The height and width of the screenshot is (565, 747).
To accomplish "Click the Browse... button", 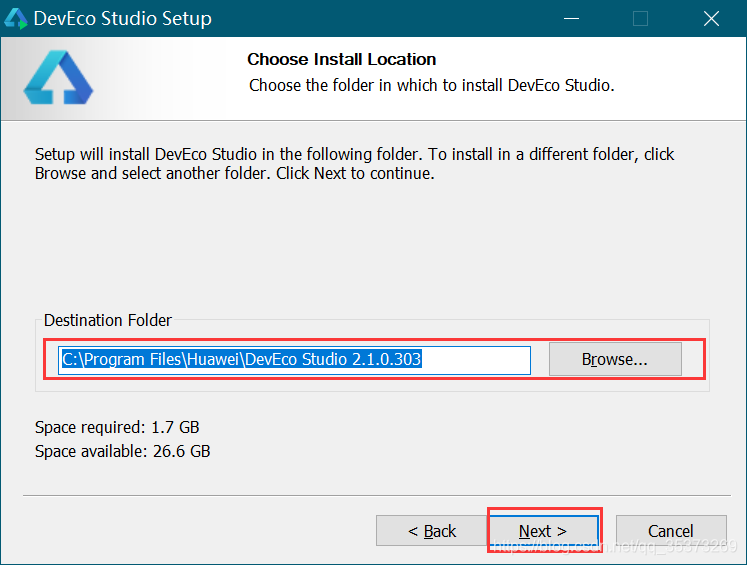I will 615,359.
